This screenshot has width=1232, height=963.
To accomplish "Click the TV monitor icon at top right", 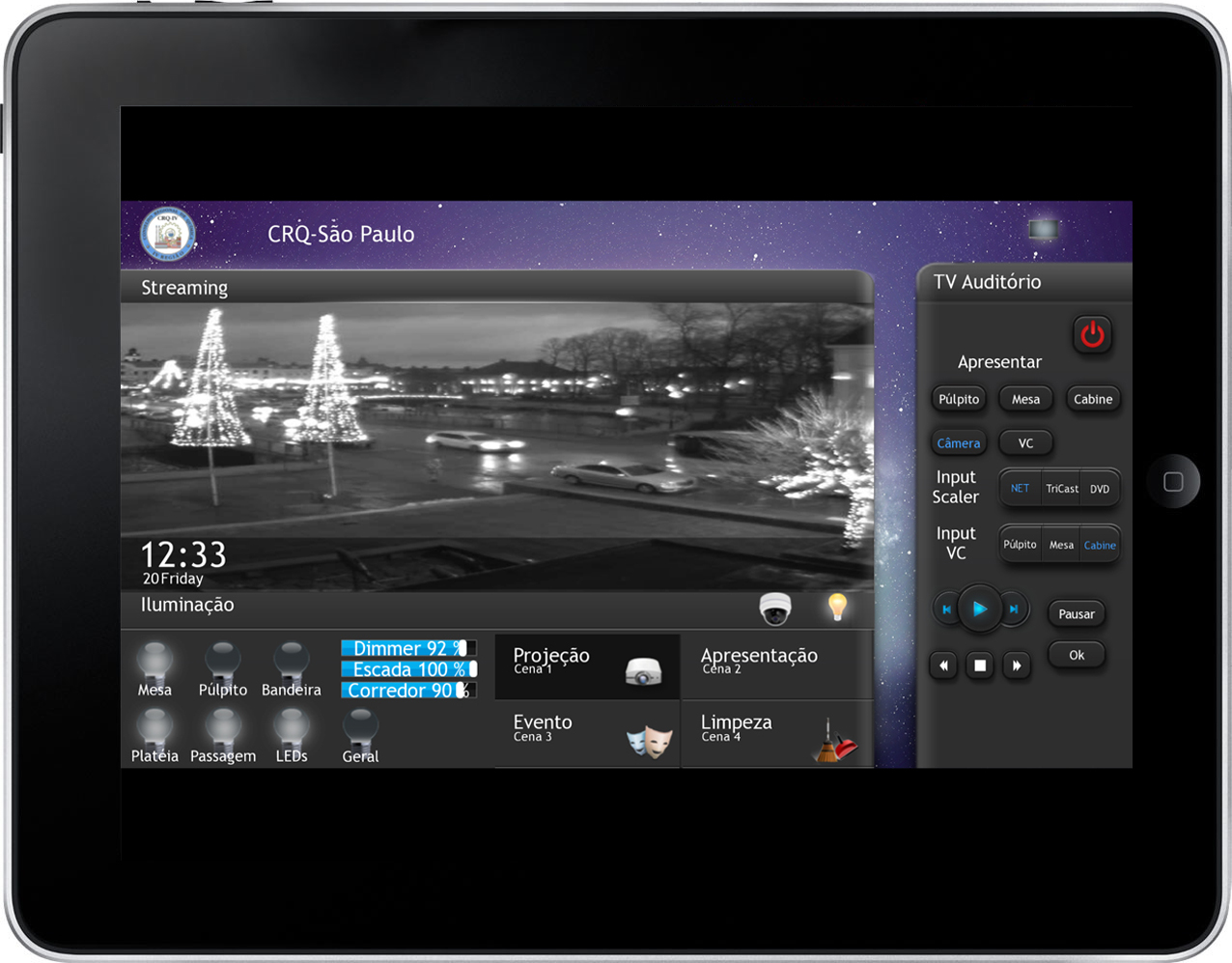I will 1044,229.
